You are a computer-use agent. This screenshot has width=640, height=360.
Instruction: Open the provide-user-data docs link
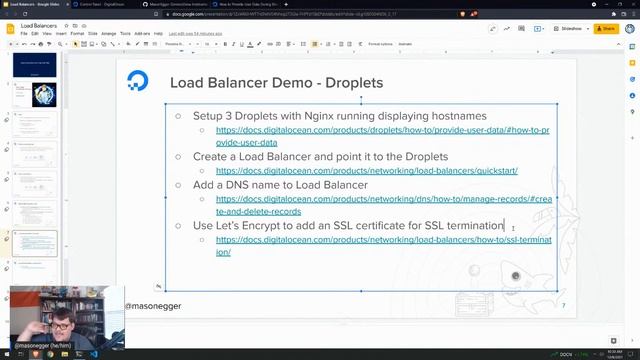point(382,136)
